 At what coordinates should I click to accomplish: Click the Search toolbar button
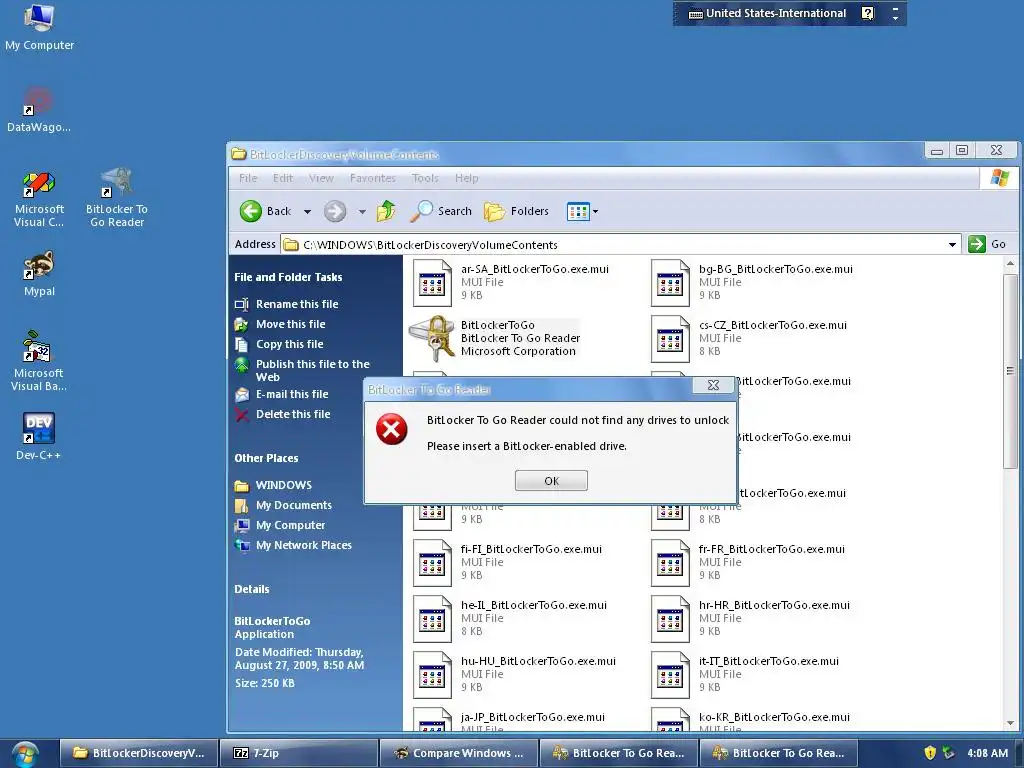[x=441, y=211]
